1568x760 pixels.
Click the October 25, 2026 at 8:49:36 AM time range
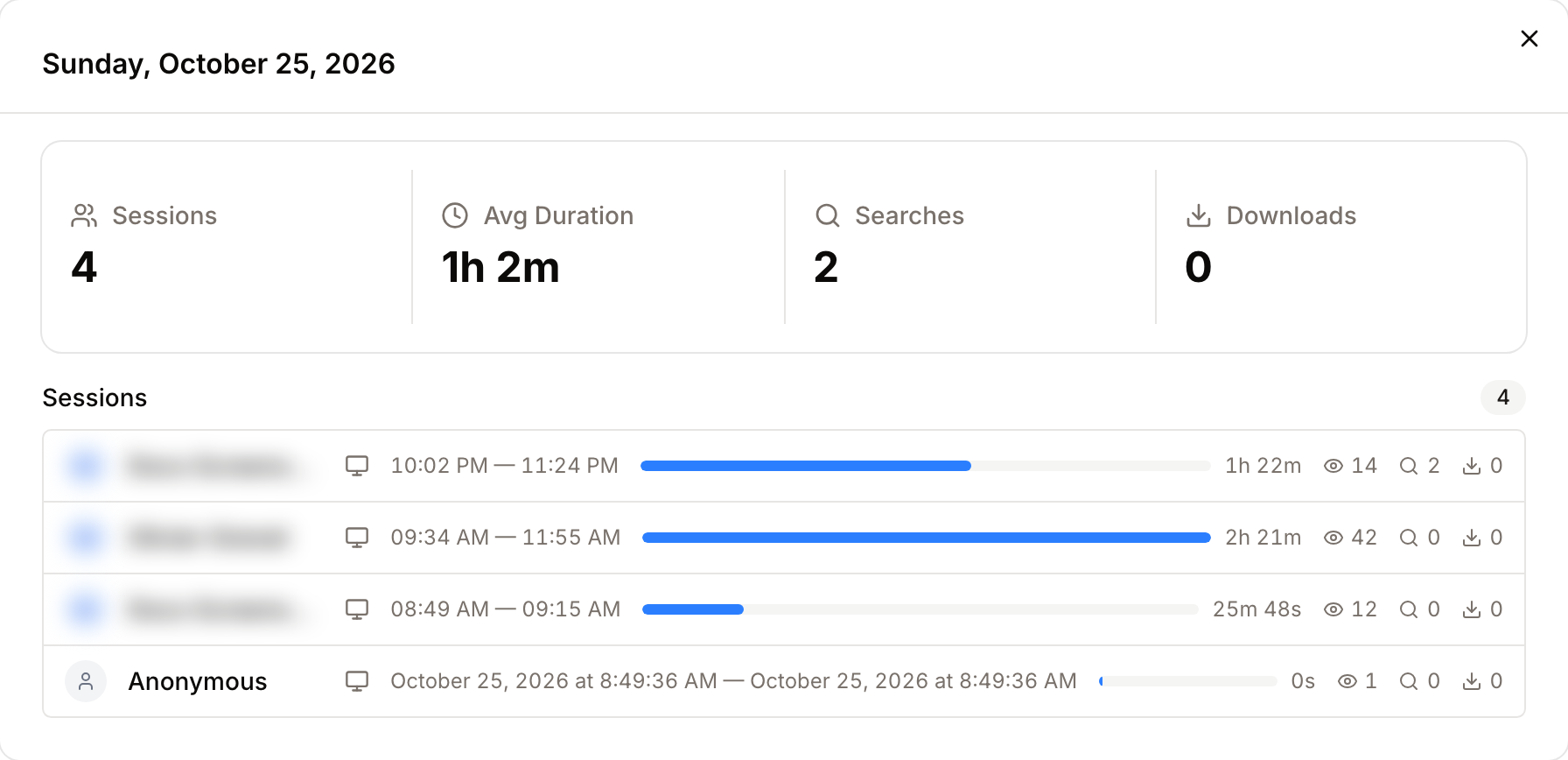734,681
